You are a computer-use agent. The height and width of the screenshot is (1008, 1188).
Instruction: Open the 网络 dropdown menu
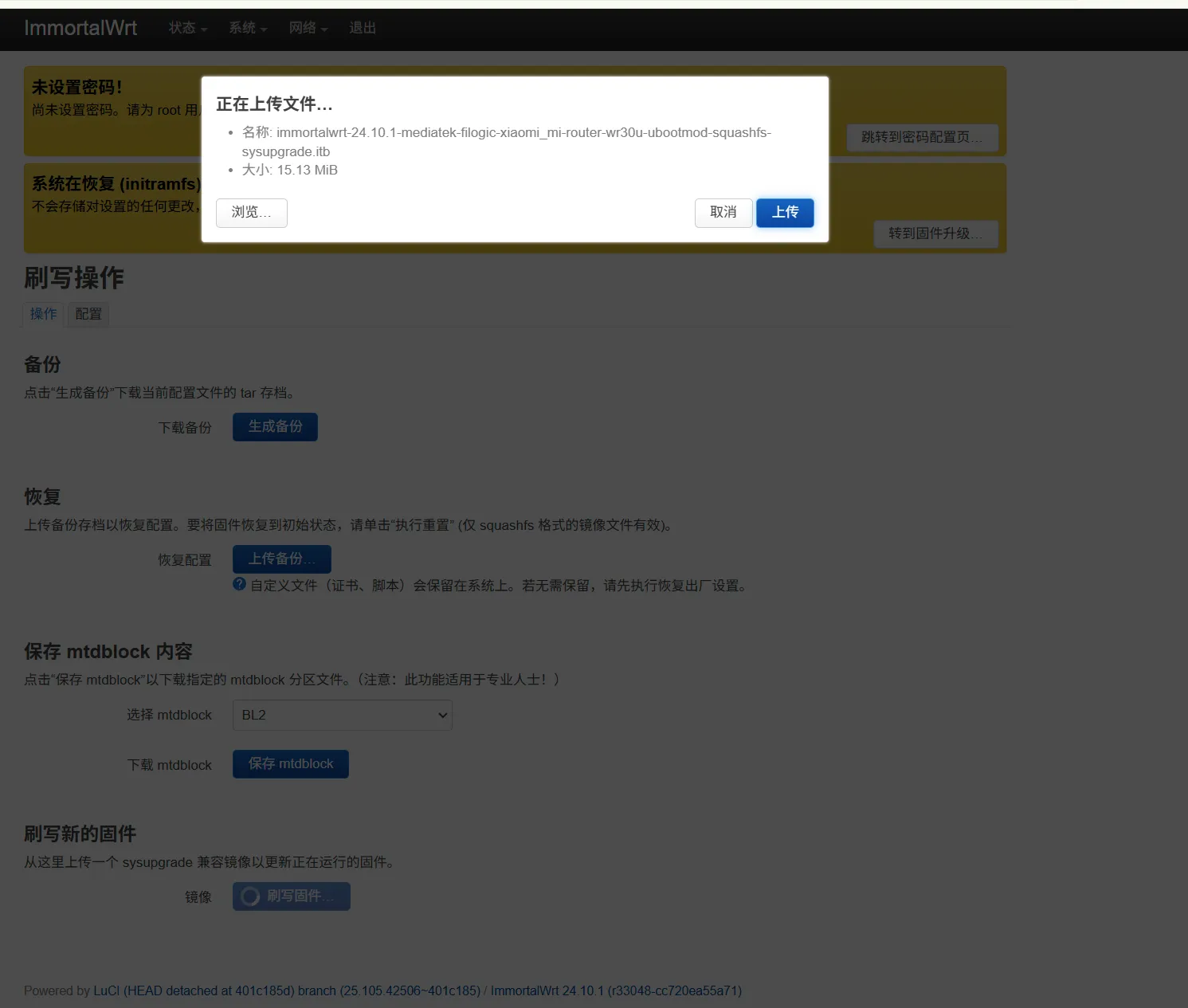(x=308, y=28)
